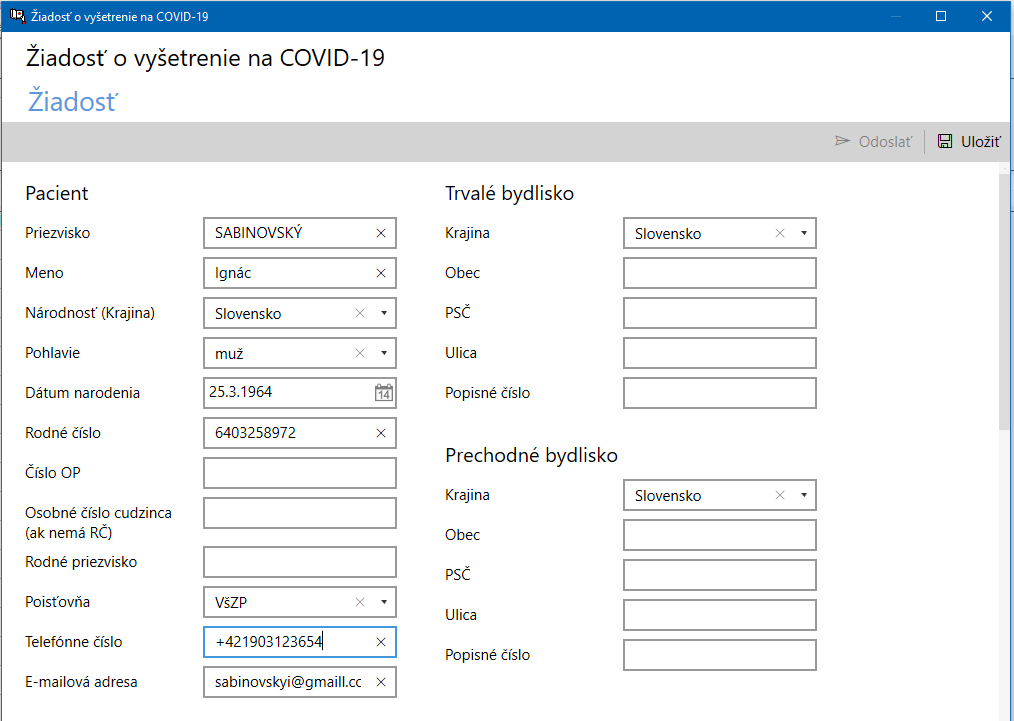Clear the Telefónne číslo field with X
The width and height of the screenshot is (1014, 721).
pyautogui.click(x=381, y=642)
